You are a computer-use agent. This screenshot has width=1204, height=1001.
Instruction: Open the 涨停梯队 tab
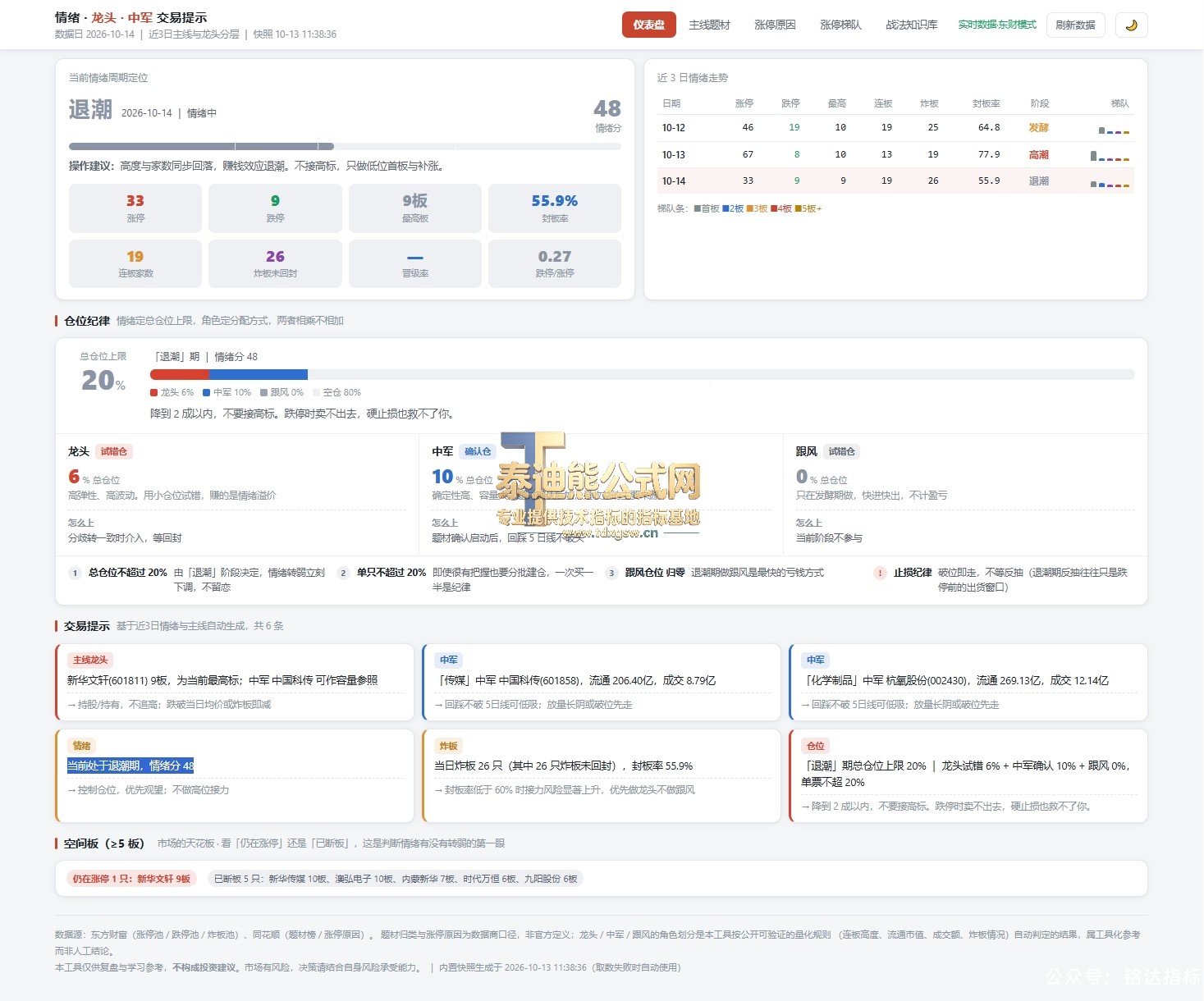(x=840, y=25)
